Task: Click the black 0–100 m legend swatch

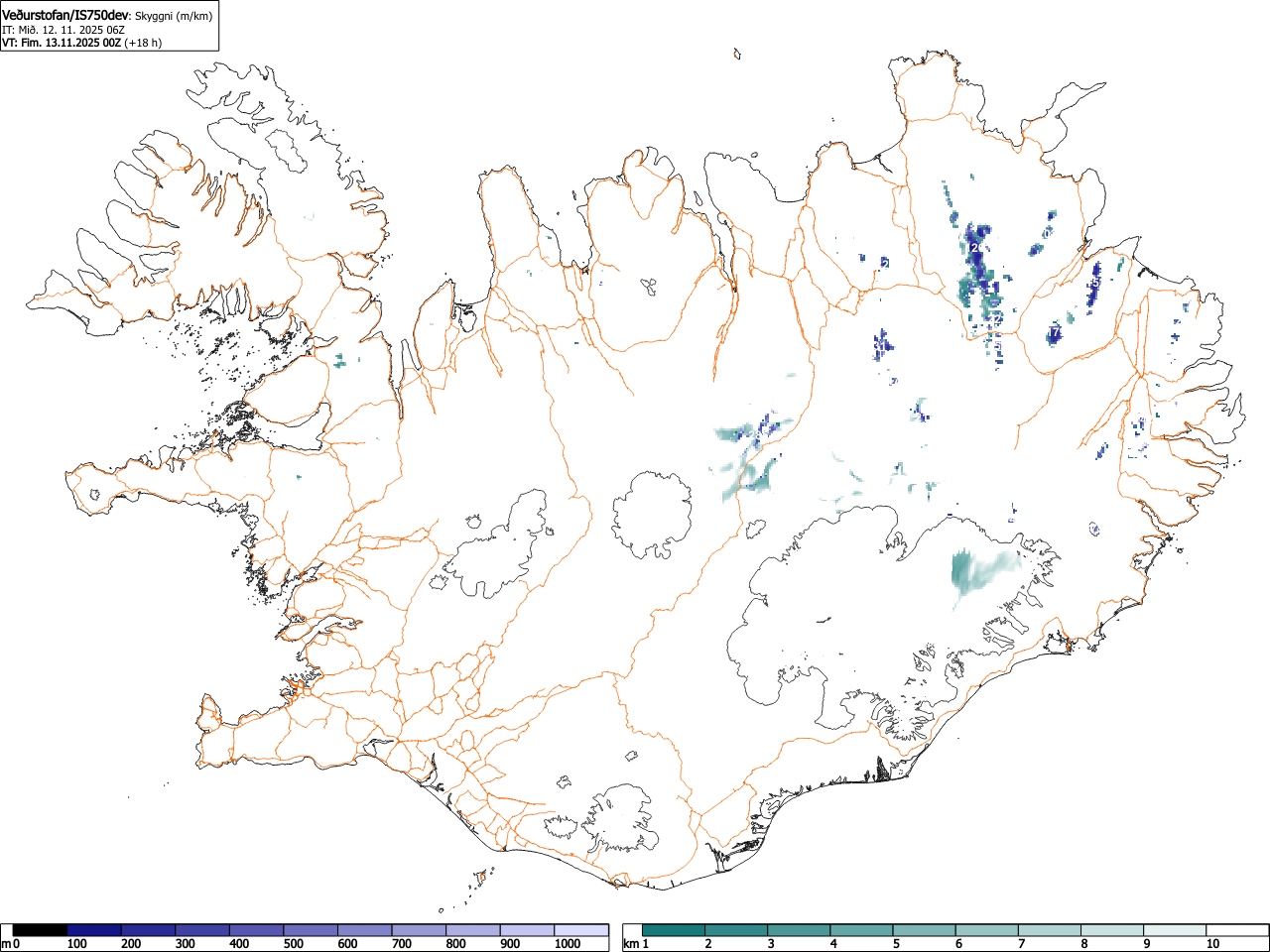Action: tap(40, 930)
